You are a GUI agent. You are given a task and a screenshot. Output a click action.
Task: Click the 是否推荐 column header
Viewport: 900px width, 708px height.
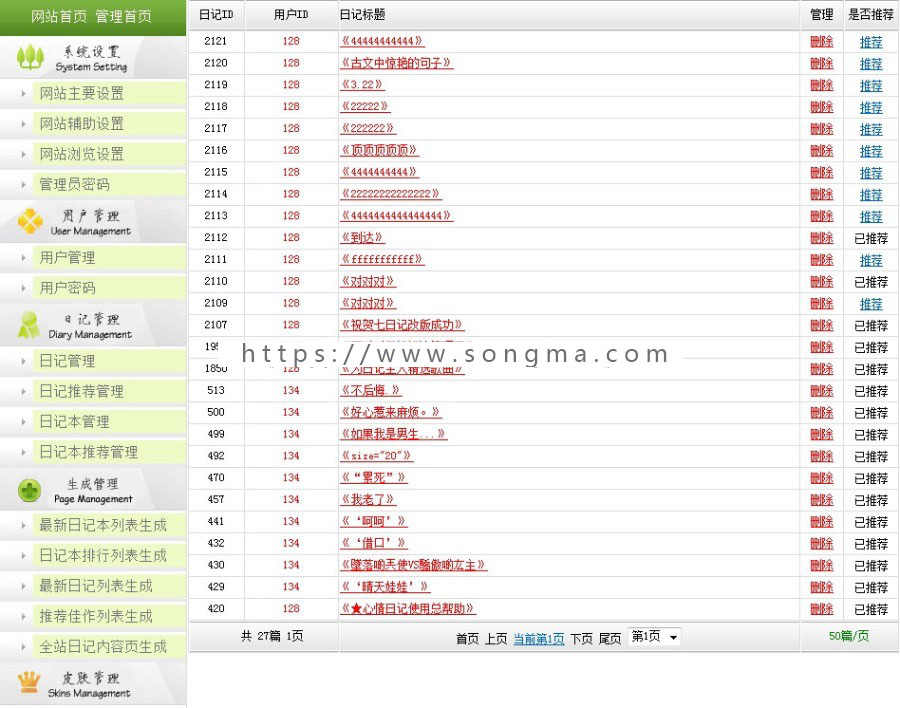point(871,15)
